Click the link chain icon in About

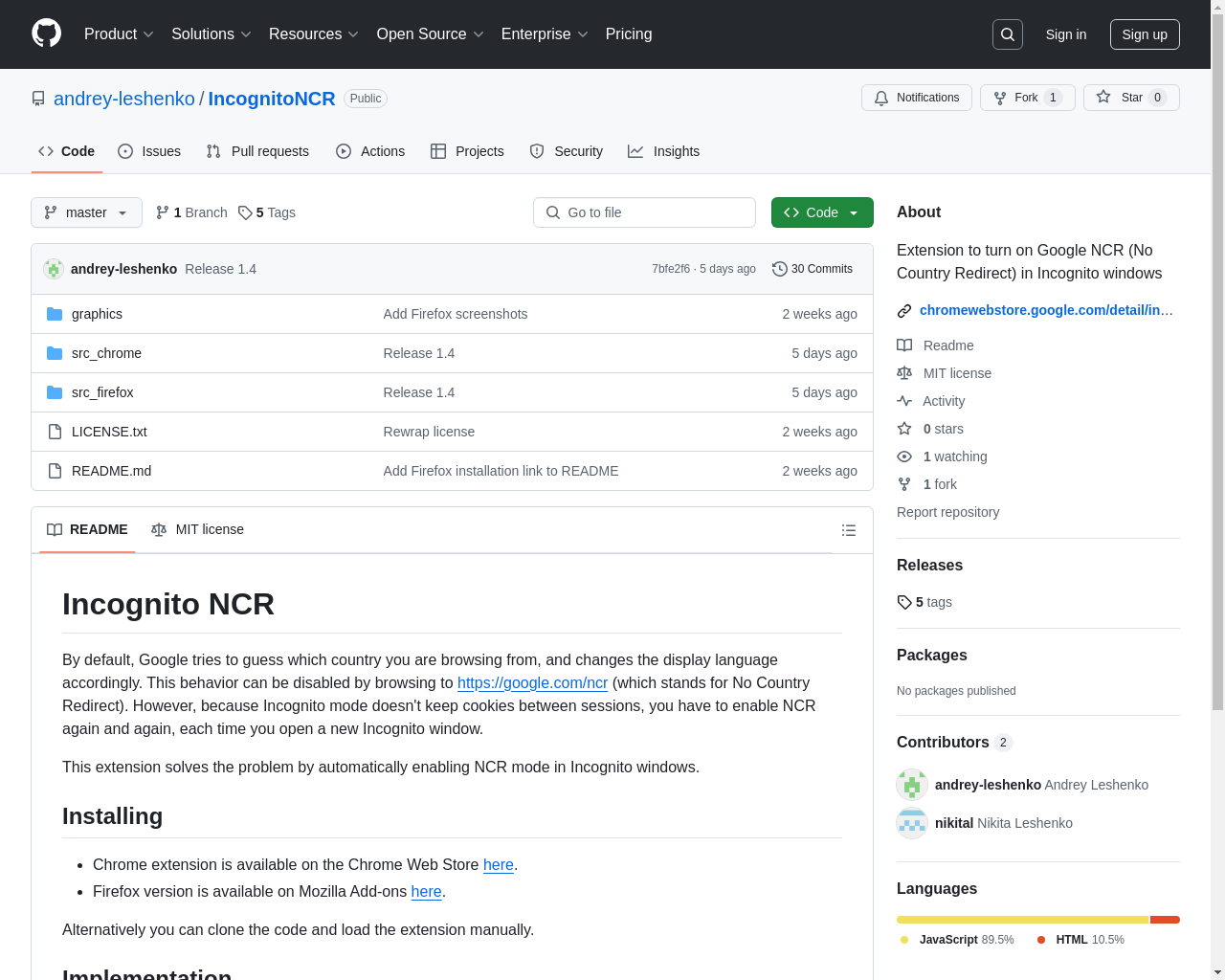(904, 310)
